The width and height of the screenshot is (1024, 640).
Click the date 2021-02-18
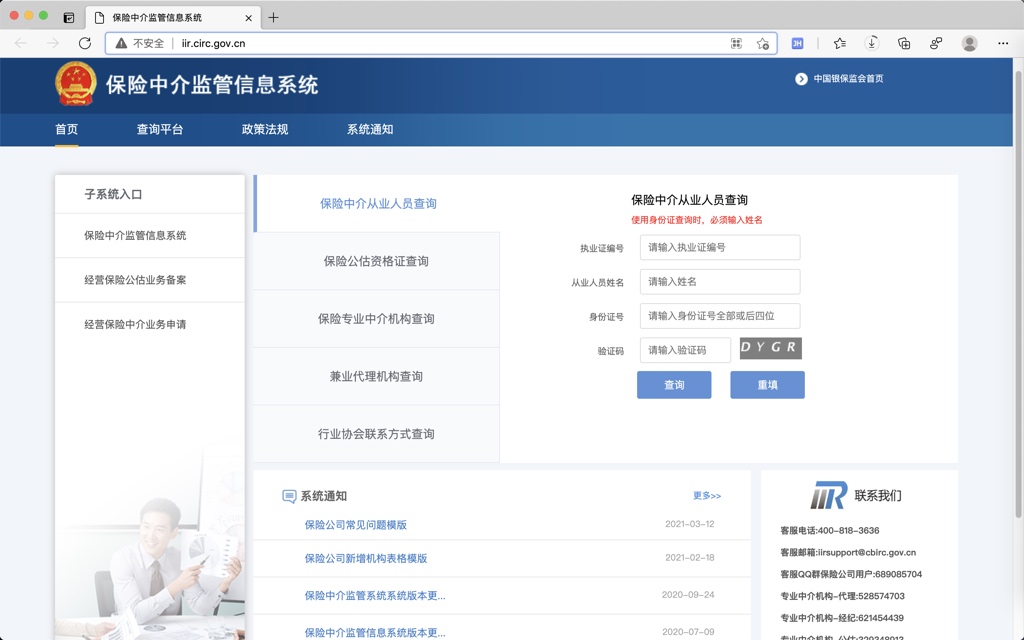pyautogui.click(x=690, y=557)
